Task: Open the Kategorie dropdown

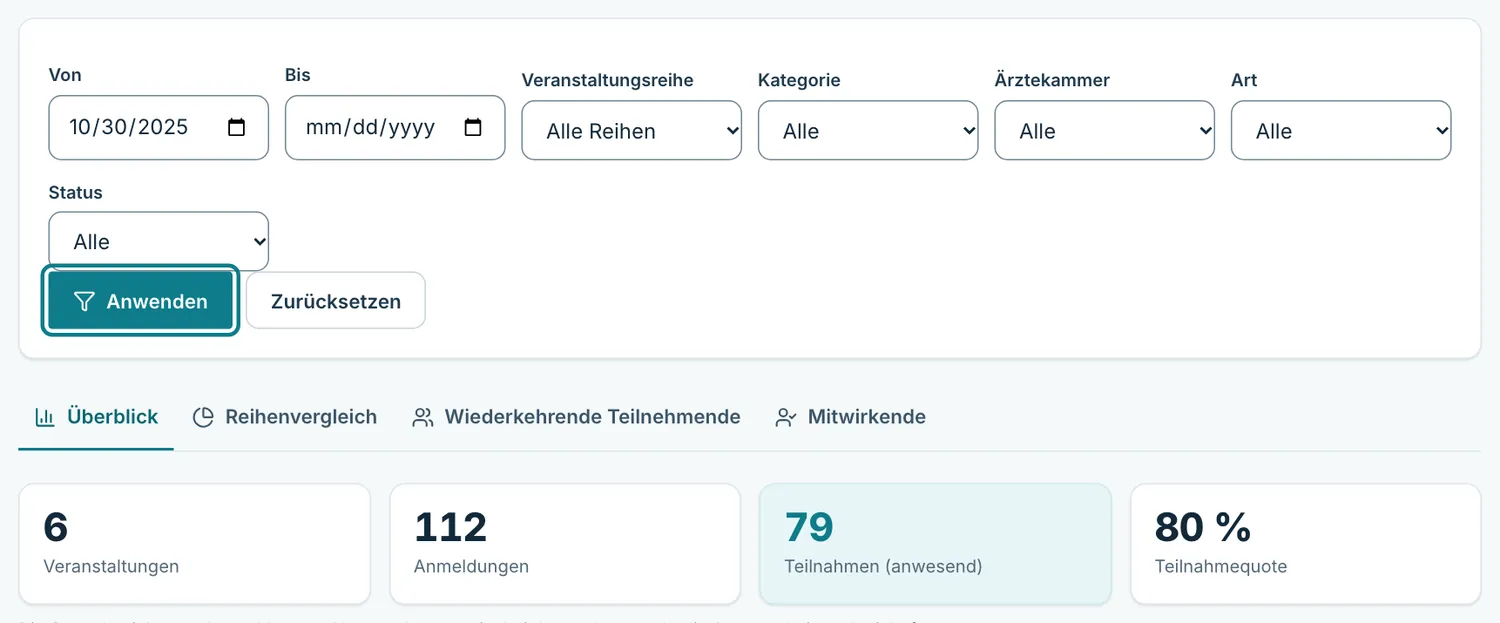Action: tap(868, 130)
